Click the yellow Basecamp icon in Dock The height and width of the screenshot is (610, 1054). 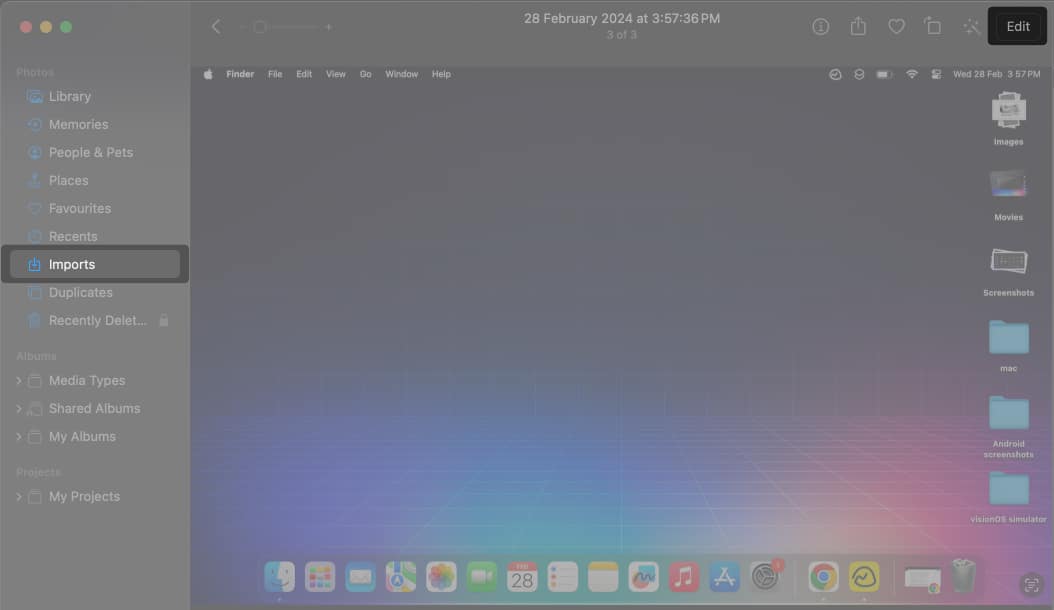pos(864,577)
